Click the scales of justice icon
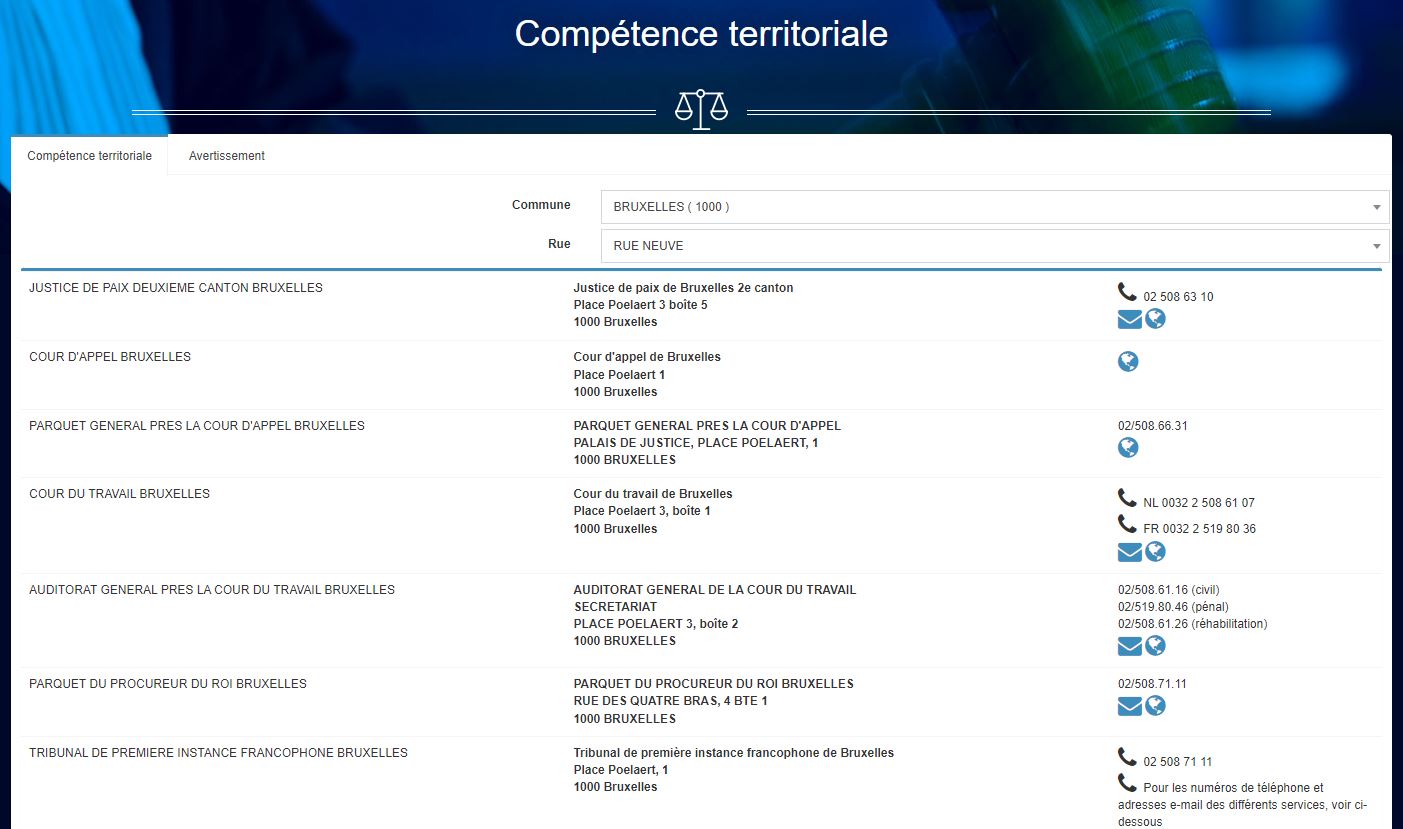 (x=701, y=109)
